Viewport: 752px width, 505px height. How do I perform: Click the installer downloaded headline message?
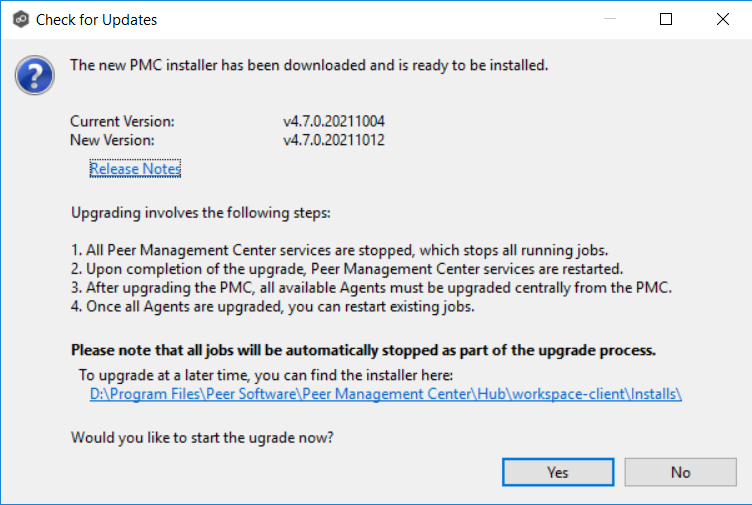coord(309,65)
